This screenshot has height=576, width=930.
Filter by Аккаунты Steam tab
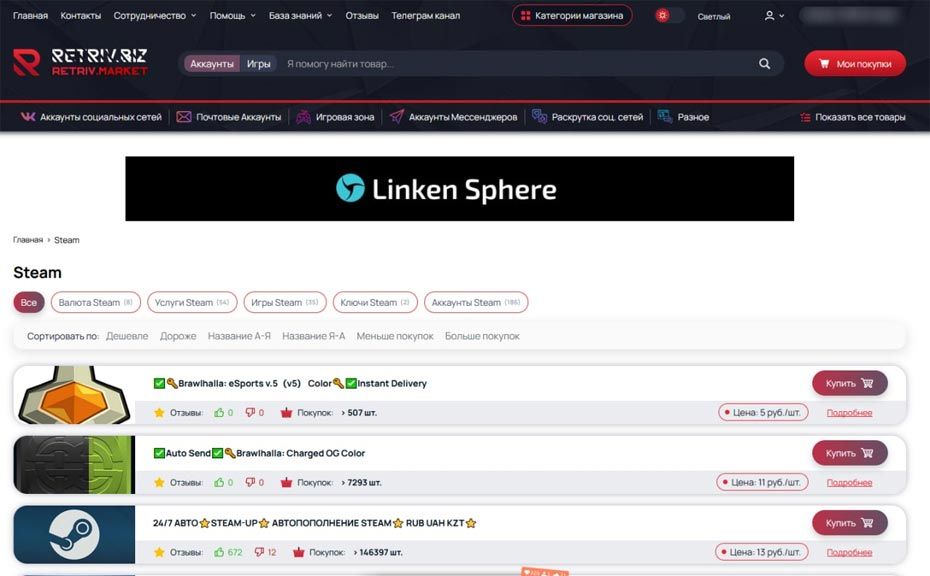[x=476, y=303]
